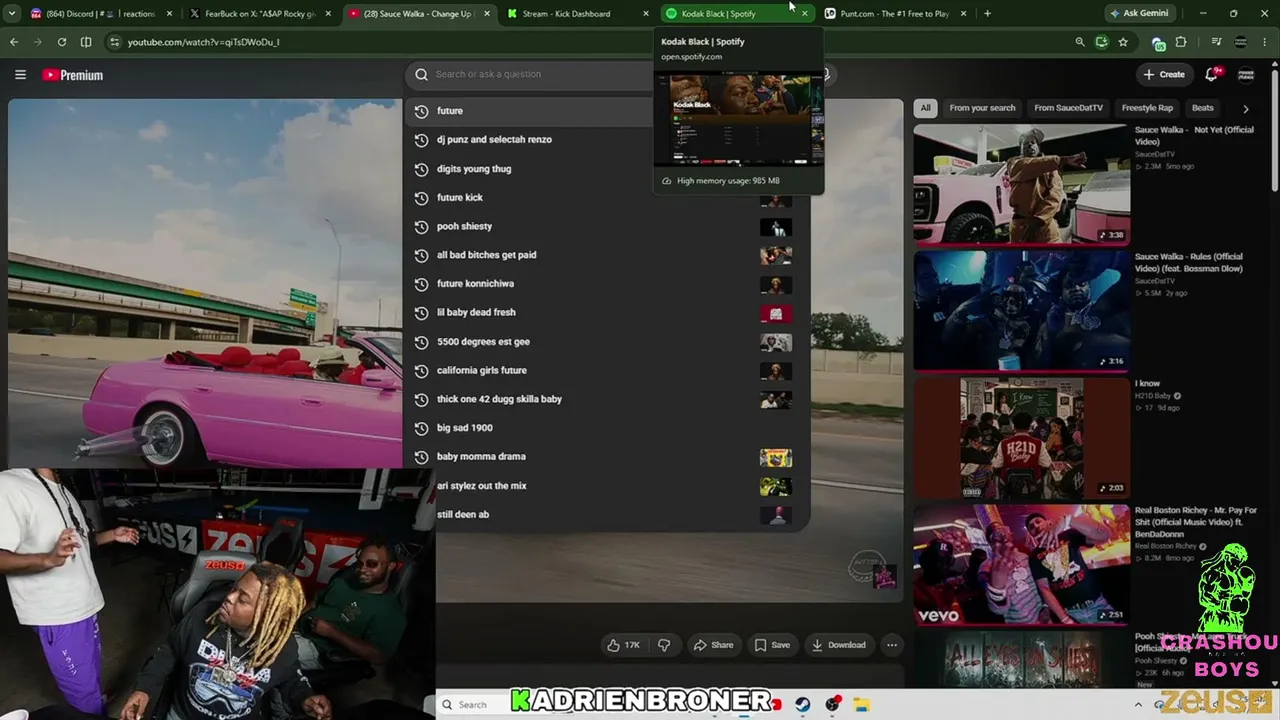Open the browser zoom magnifier icon
The image size is (1280, 720).
click(x=1080, y=42)
